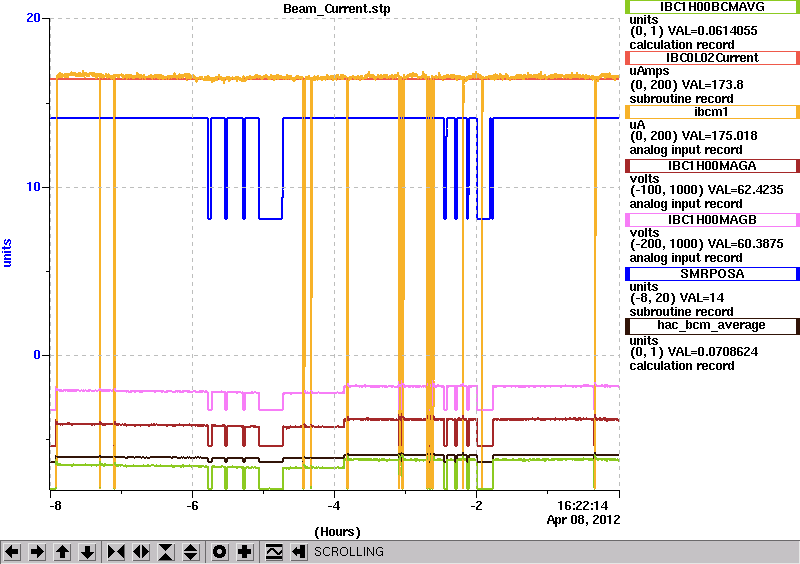800x564 pixels.
Task: Click the (Hours) x-axis label
Action: pyautogui.click(x=337, y=532)
